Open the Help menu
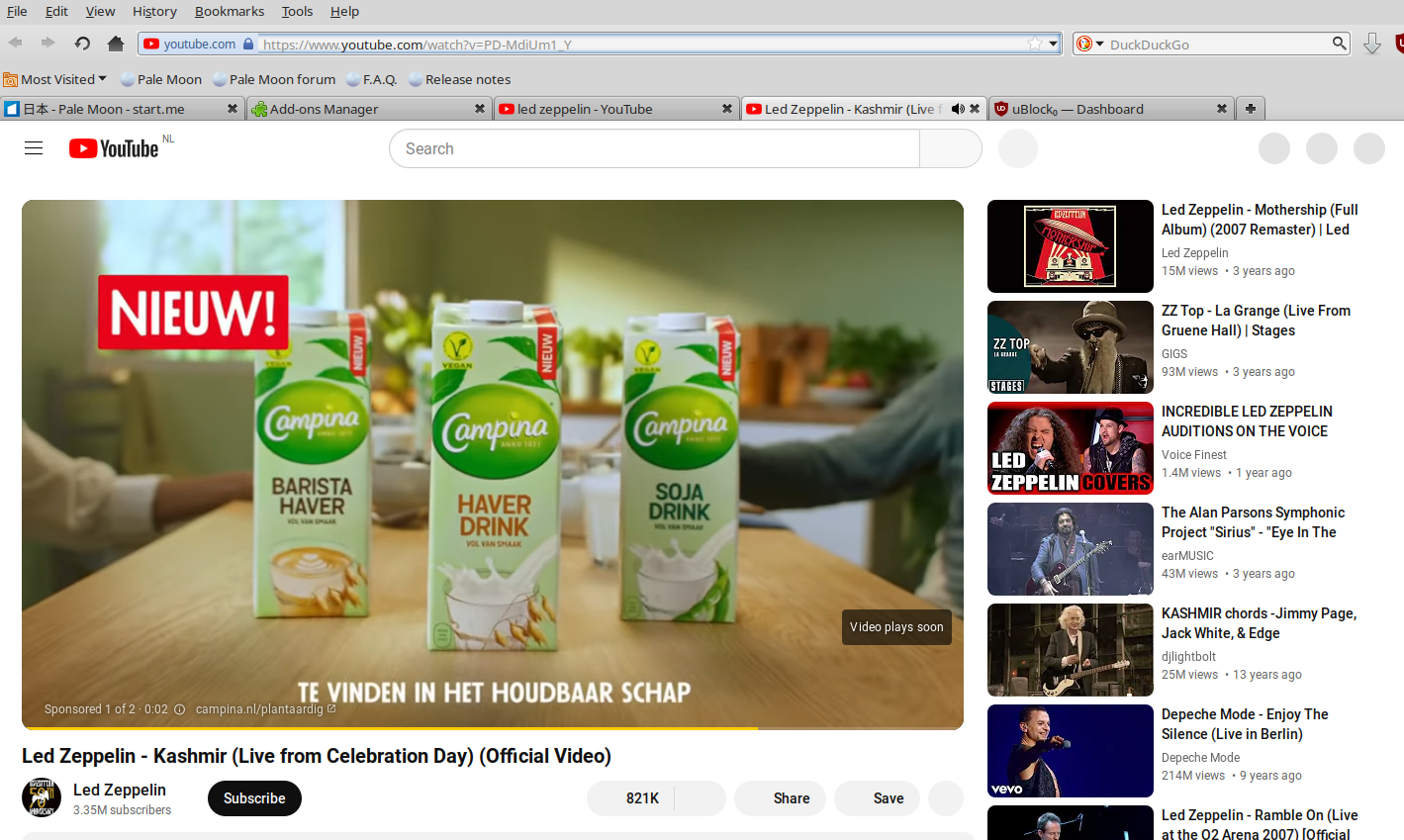Image resolution: width=1404 pixels, height=840 pixels. [x=344, y=11]
